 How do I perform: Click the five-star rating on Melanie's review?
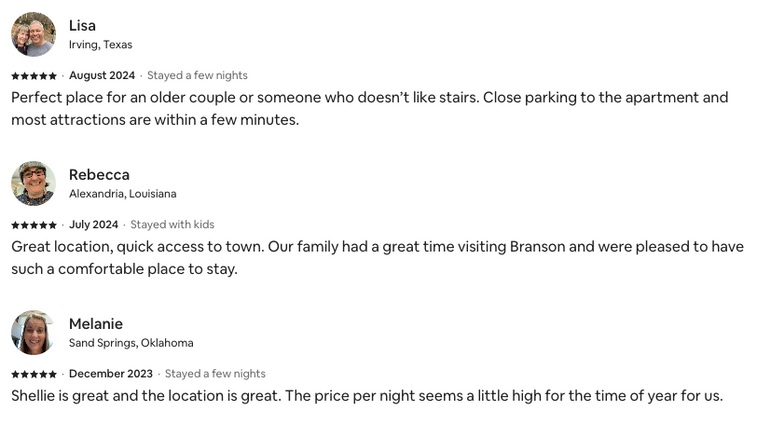click(34, 374)
